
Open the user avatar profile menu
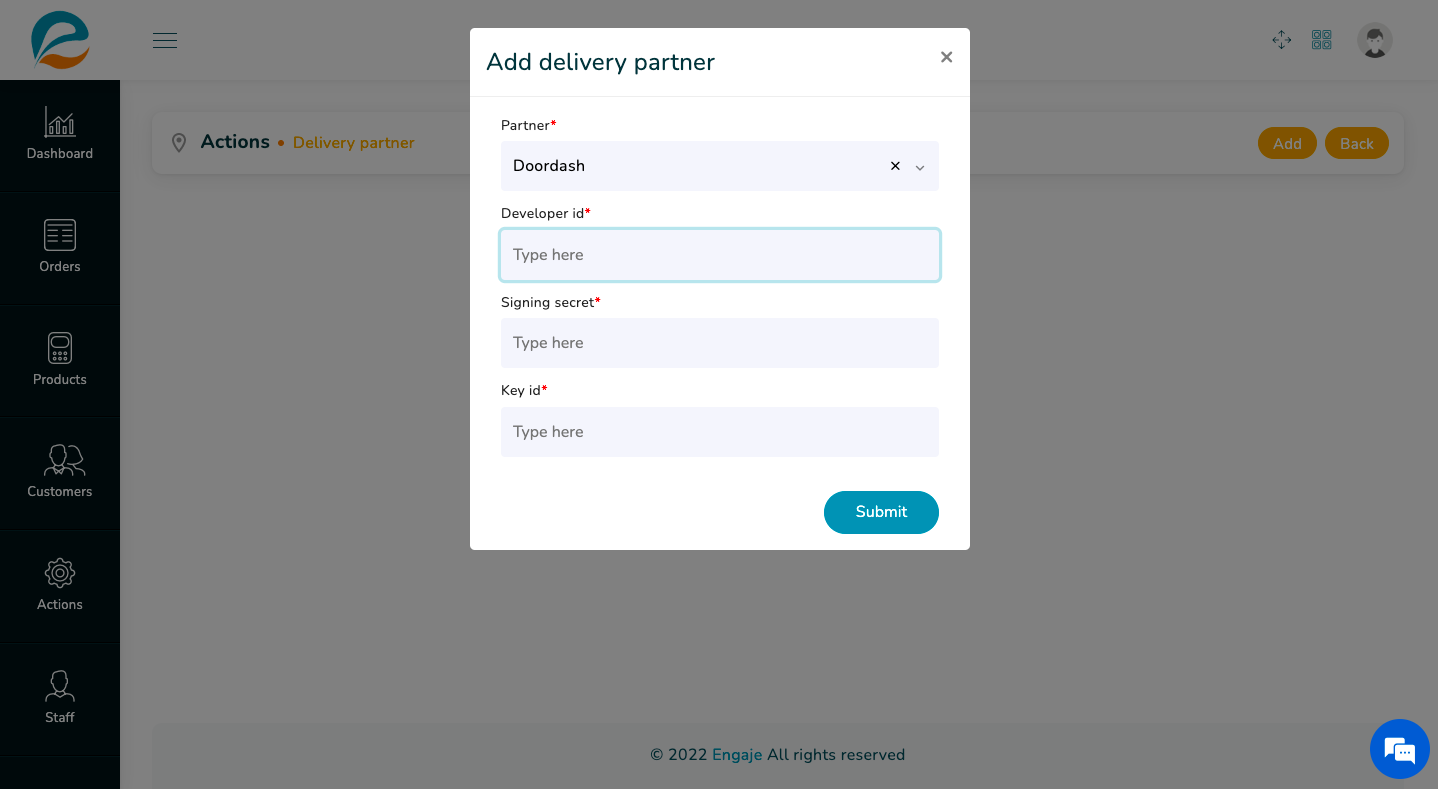pyautogui.click(x=1375, y=40)
